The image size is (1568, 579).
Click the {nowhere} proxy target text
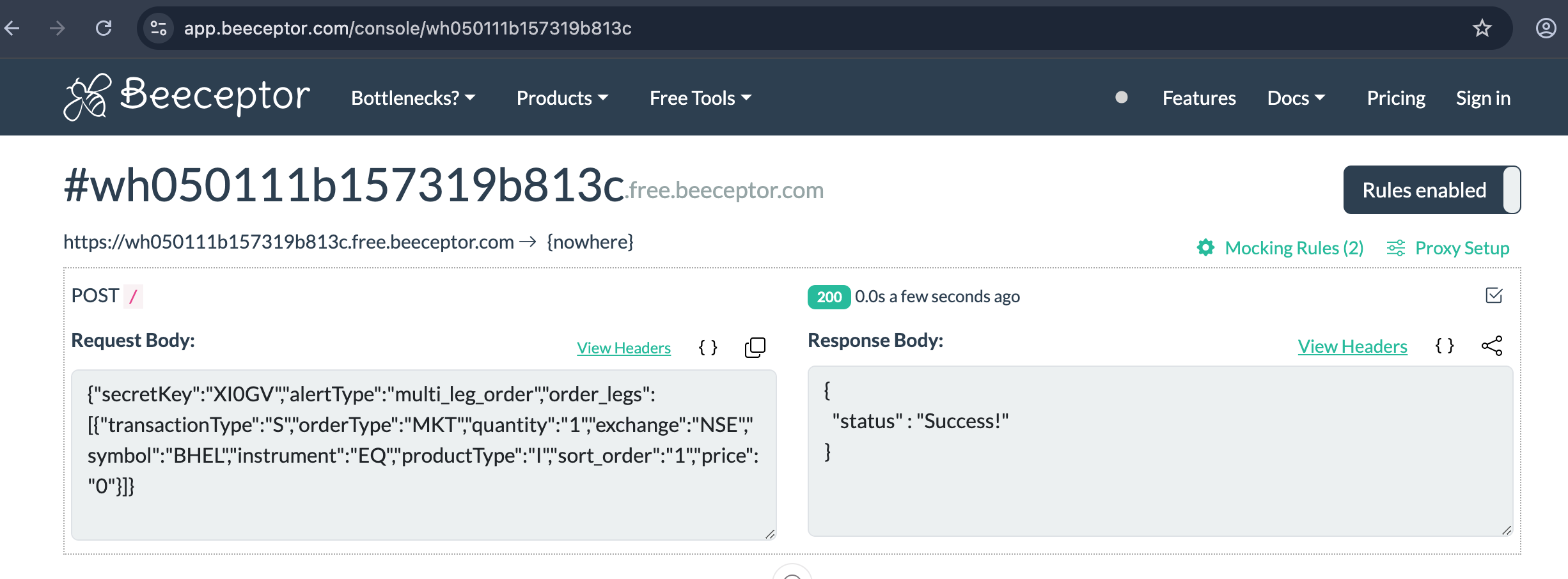coord(590,242)
